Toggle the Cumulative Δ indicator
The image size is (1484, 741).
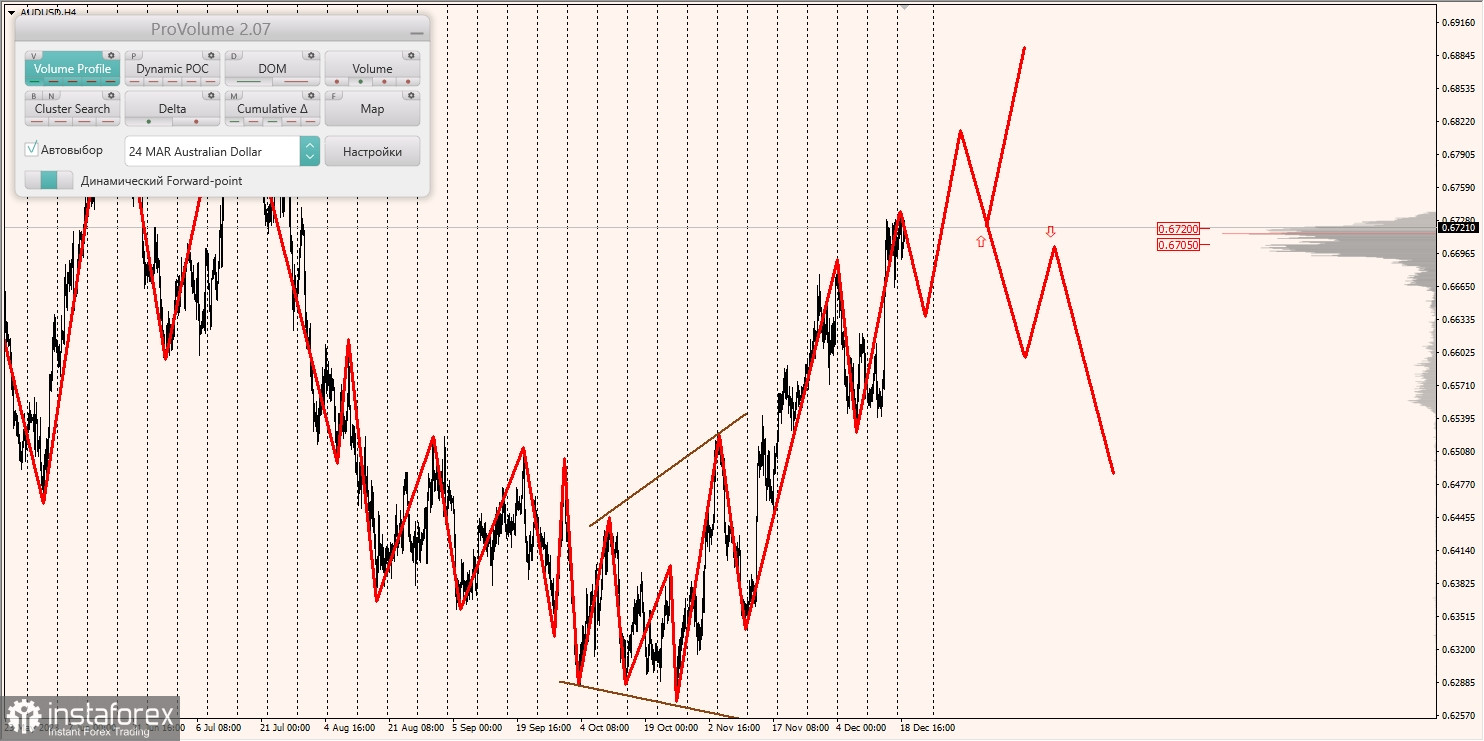(272, 109)
